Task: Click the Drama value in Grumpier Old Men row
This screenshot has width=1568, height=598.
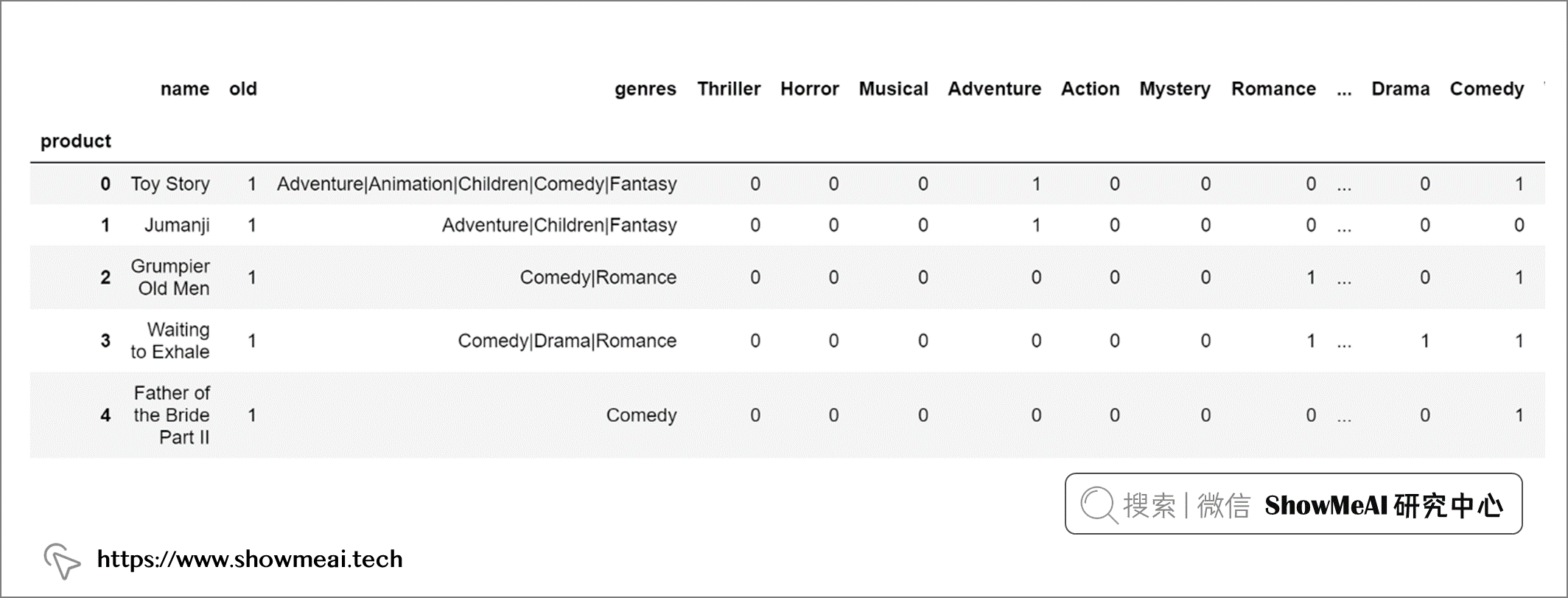Action: coord(1425,277)
